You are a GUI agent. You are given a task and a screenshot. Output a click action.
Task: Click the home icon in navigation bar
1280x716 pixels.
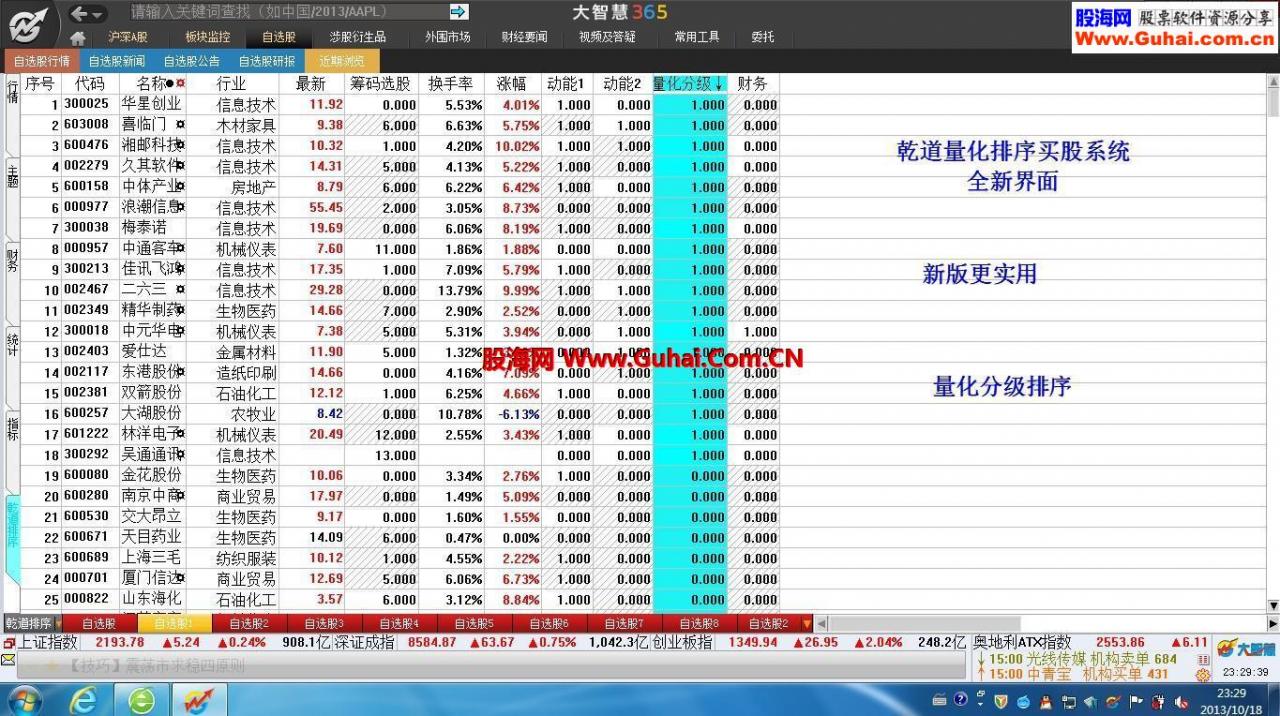click(77, 38)
